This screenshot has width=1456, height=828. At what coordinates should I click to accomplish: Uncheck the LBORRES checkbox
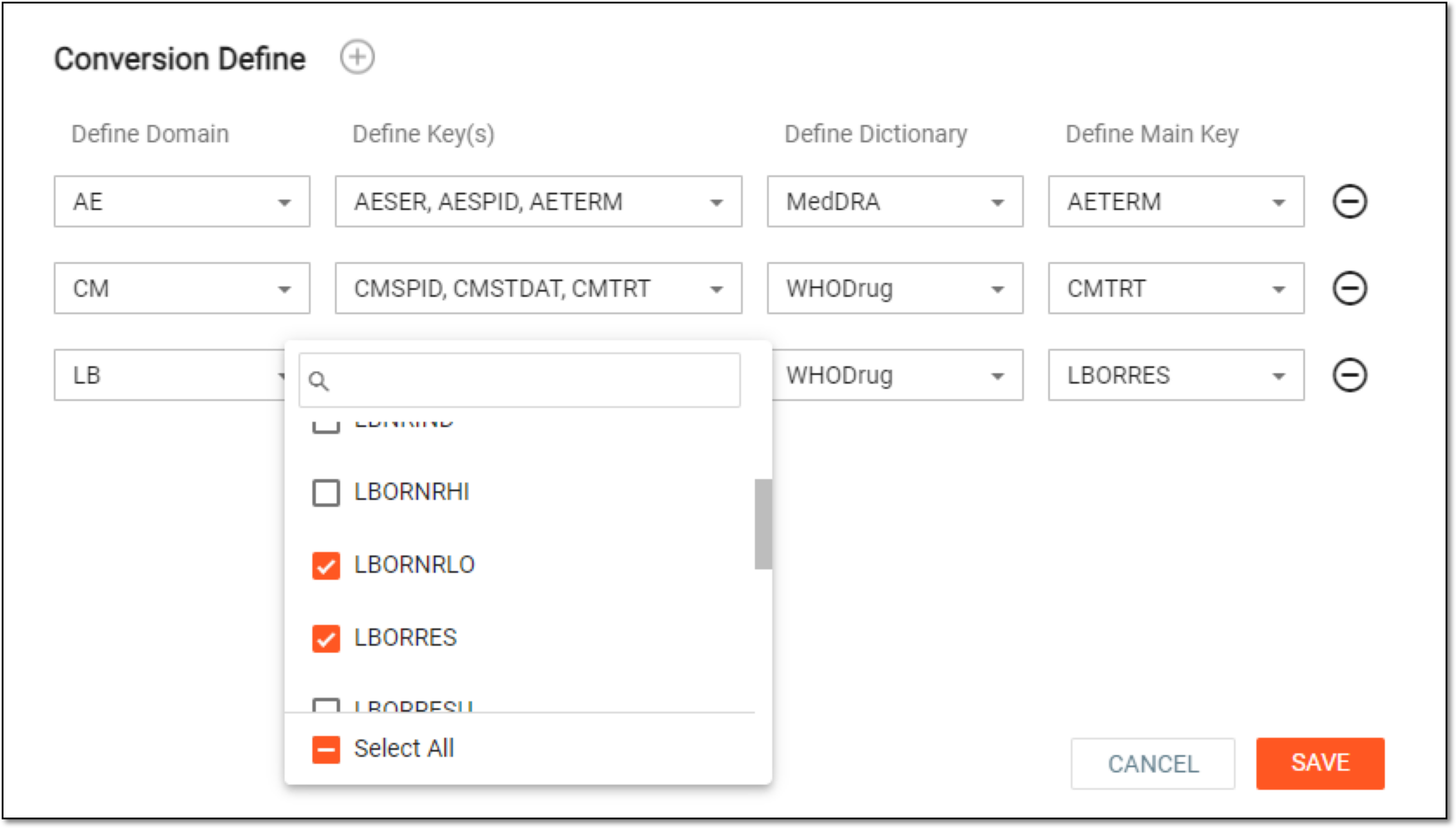326,639
